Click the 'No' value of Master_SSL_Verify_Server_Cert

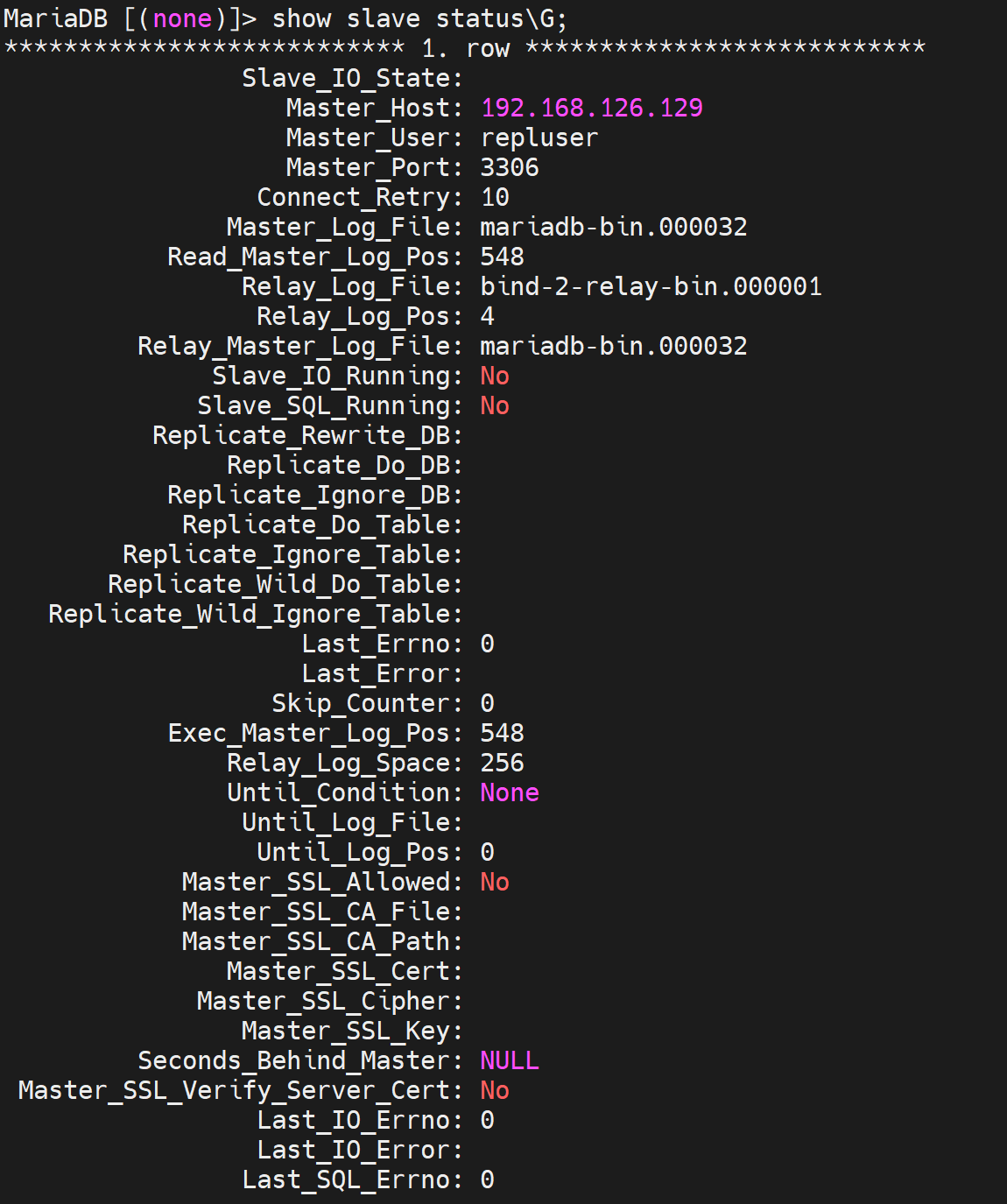tap(494, 1090)
